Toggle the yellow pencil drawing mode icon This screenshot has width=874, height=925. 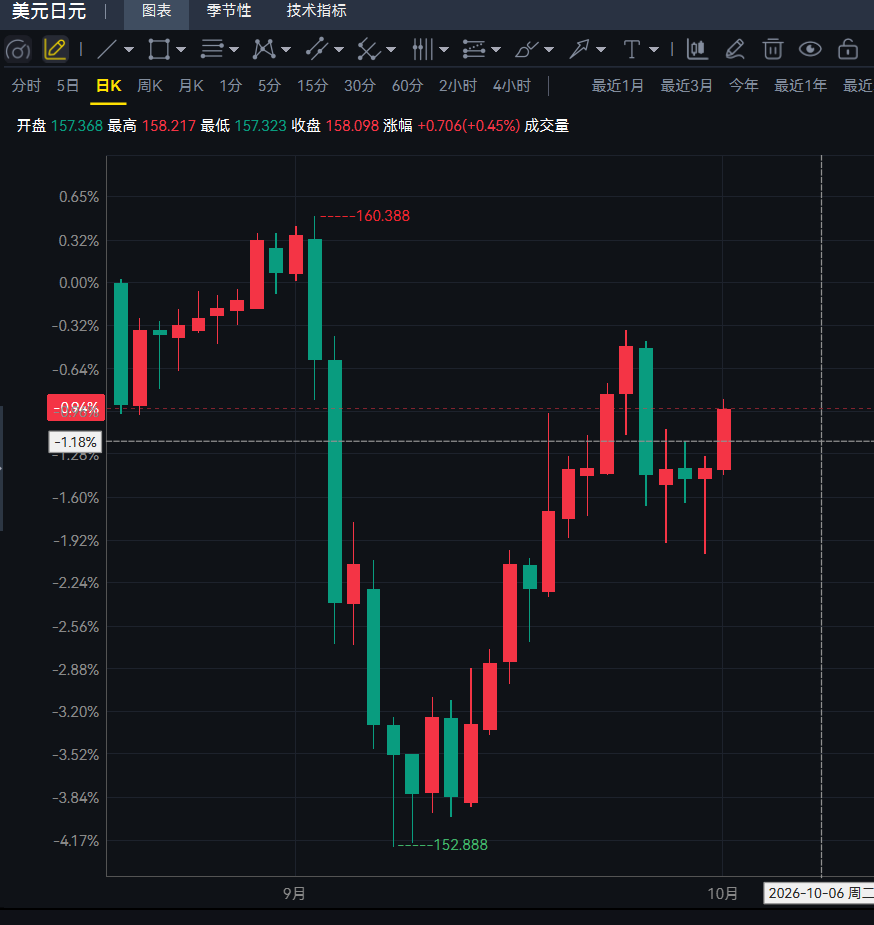[55, 49]
